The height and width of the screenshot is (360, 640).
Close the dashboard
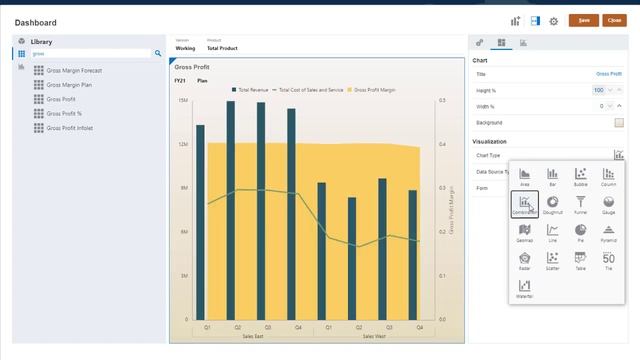(x=614, y=20)
